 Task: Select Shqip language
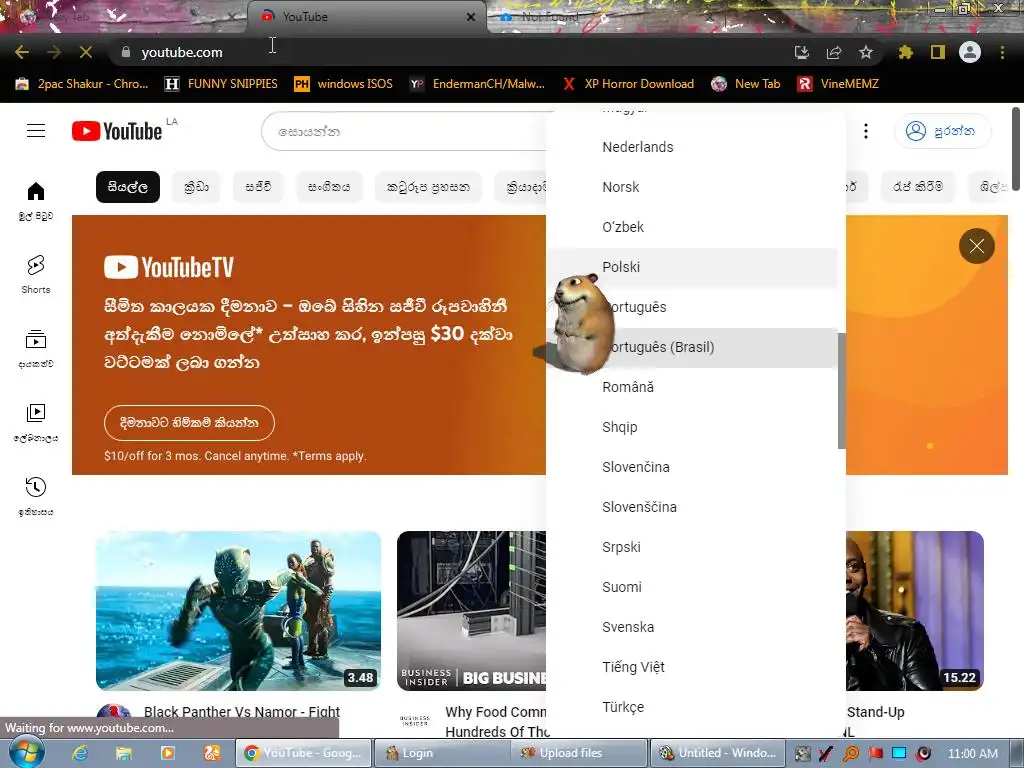692,427
